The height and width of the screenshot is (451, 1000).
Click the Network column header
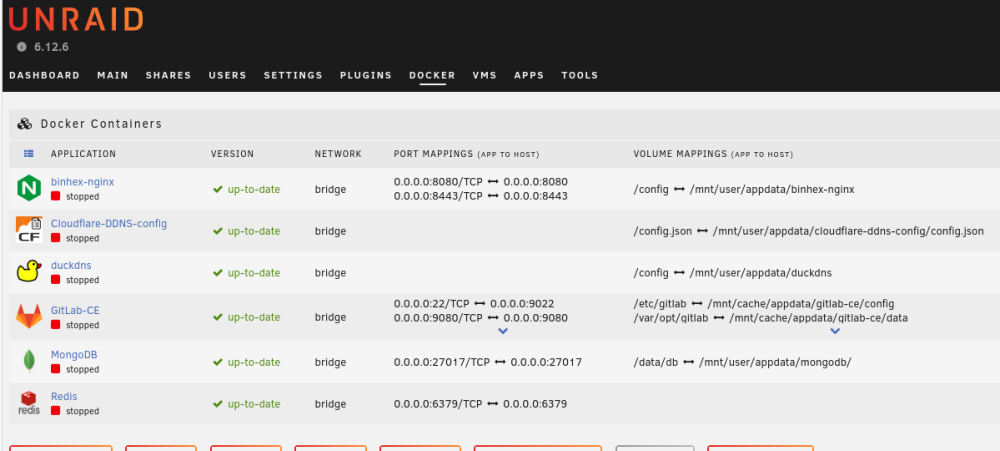[338, 154]
